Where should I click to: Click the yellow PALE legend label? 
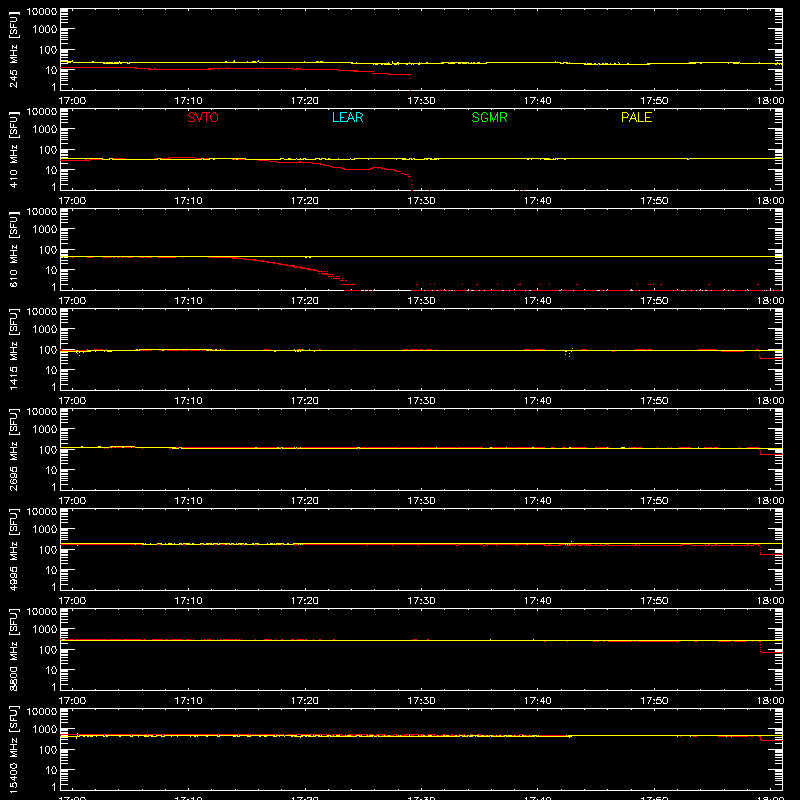tap(636, 117)
